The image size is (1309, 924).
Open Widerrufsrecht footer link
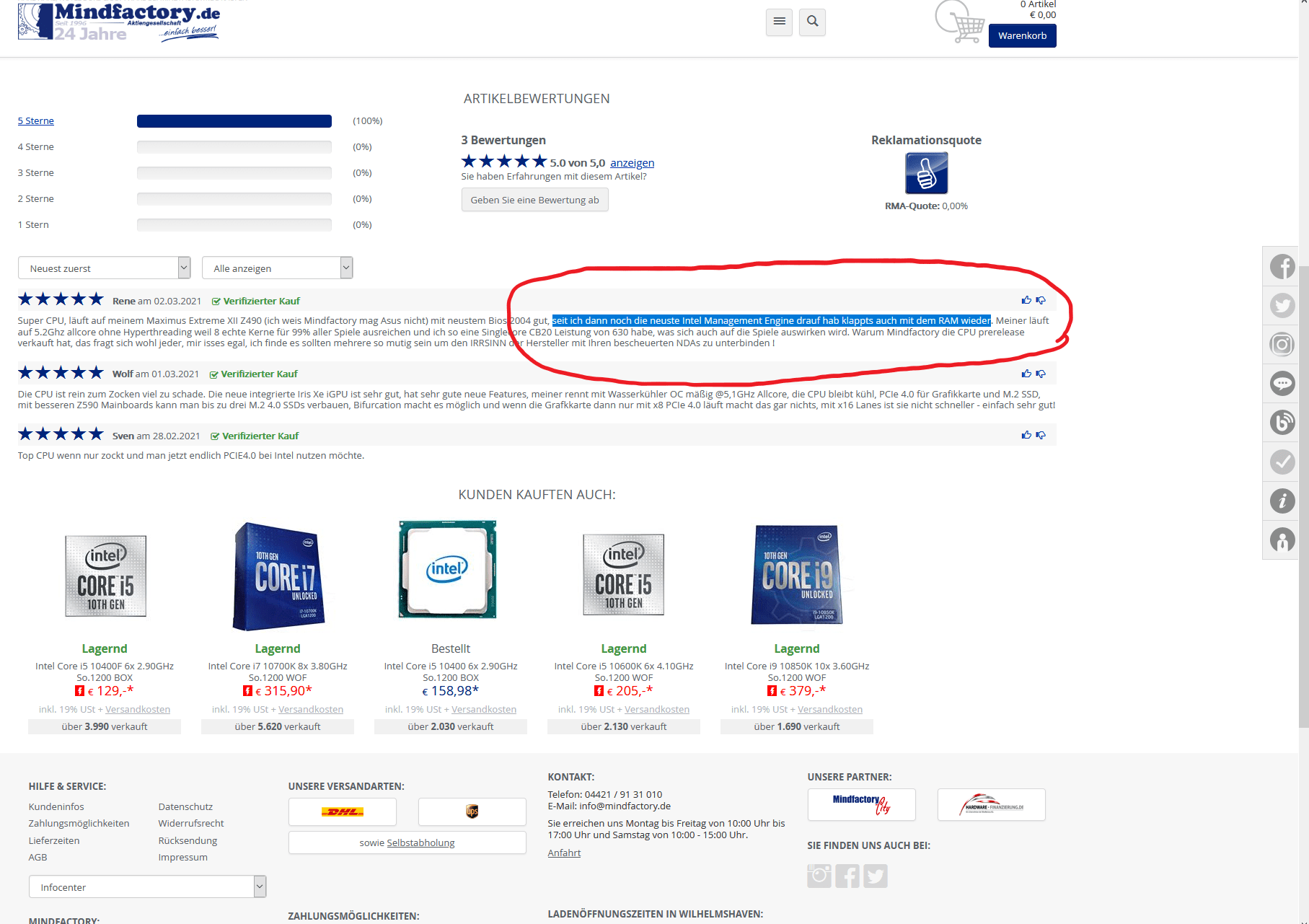click(x=191, y=823)
